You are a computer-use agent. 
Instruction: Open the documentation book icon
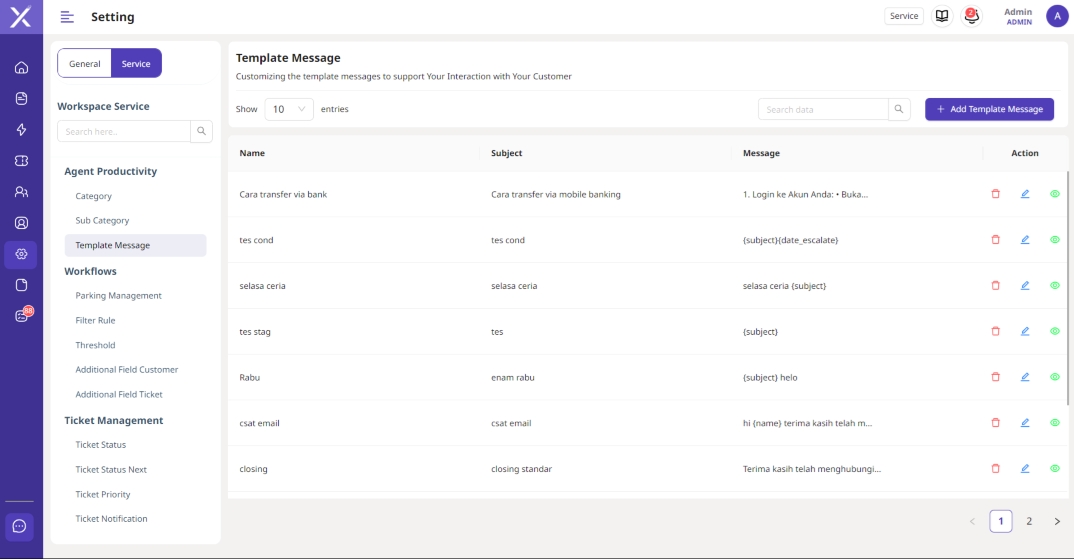pyautogui.click(x=941, y=16)
